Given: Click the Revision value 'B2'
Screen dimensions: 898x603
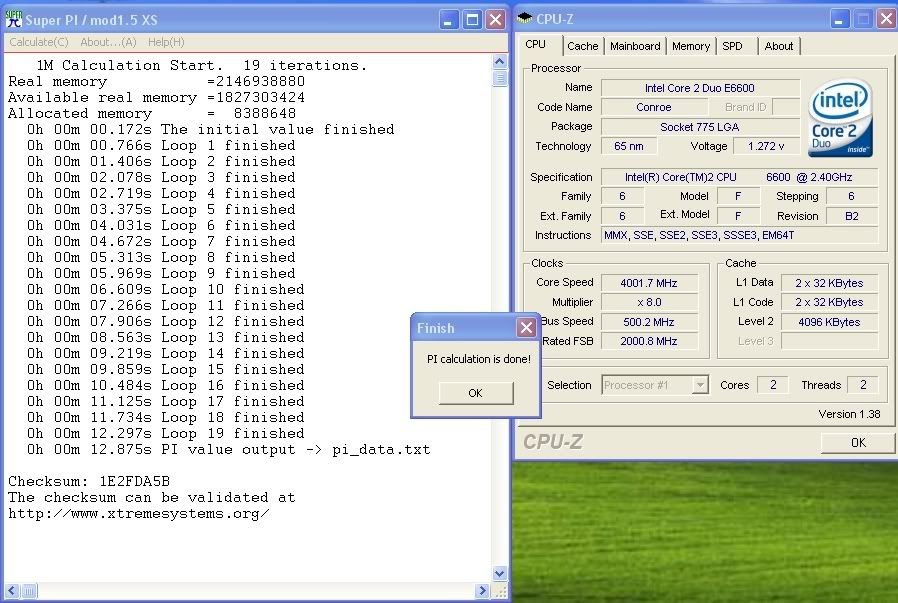Looking at the screenshot, I should pyautogui.click(x=852, y=216).
